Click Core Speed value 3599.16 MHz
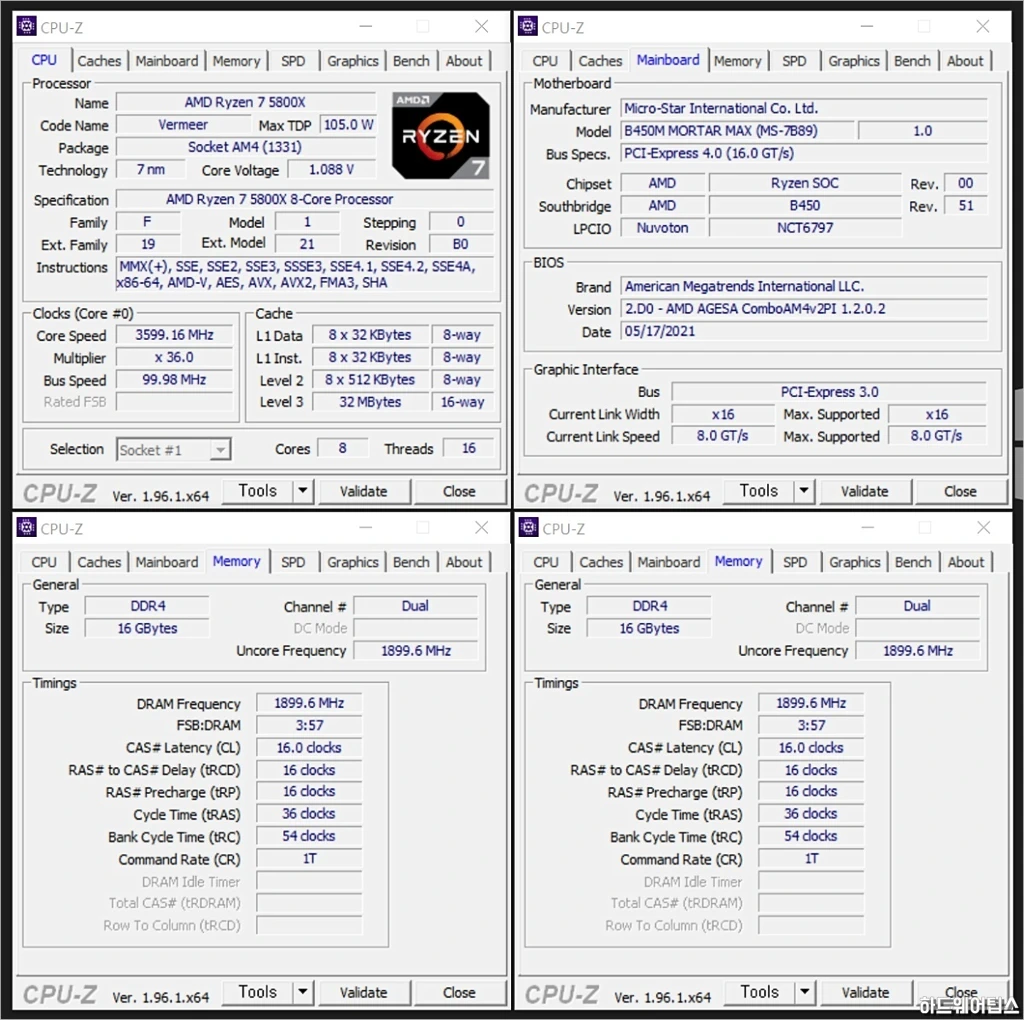 tap(174, 335)
